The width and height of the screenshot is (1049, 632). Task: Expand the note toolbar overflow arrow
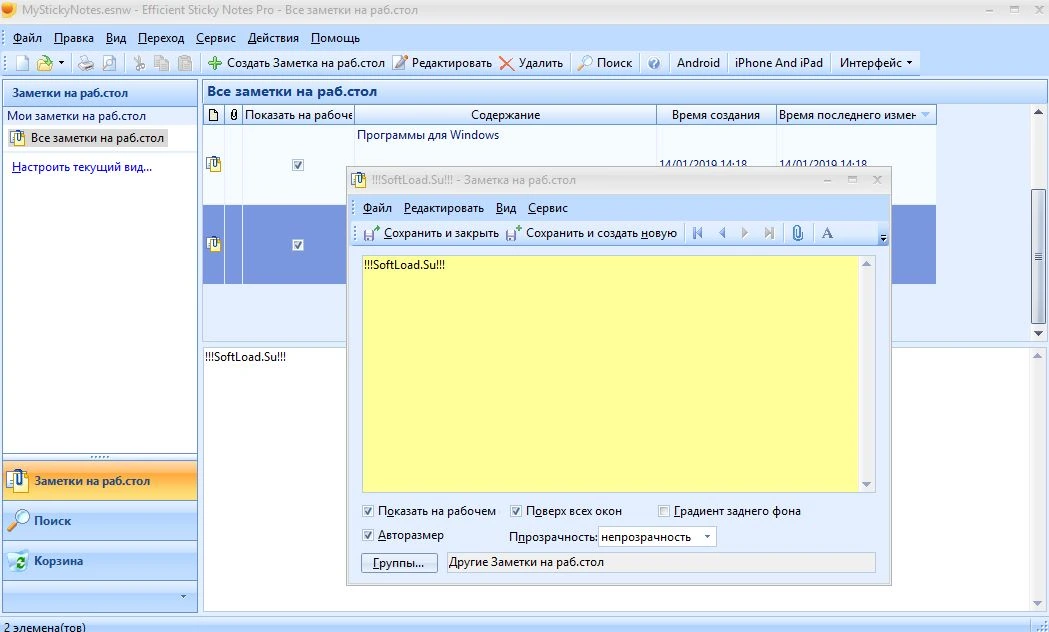pos(883,238)
